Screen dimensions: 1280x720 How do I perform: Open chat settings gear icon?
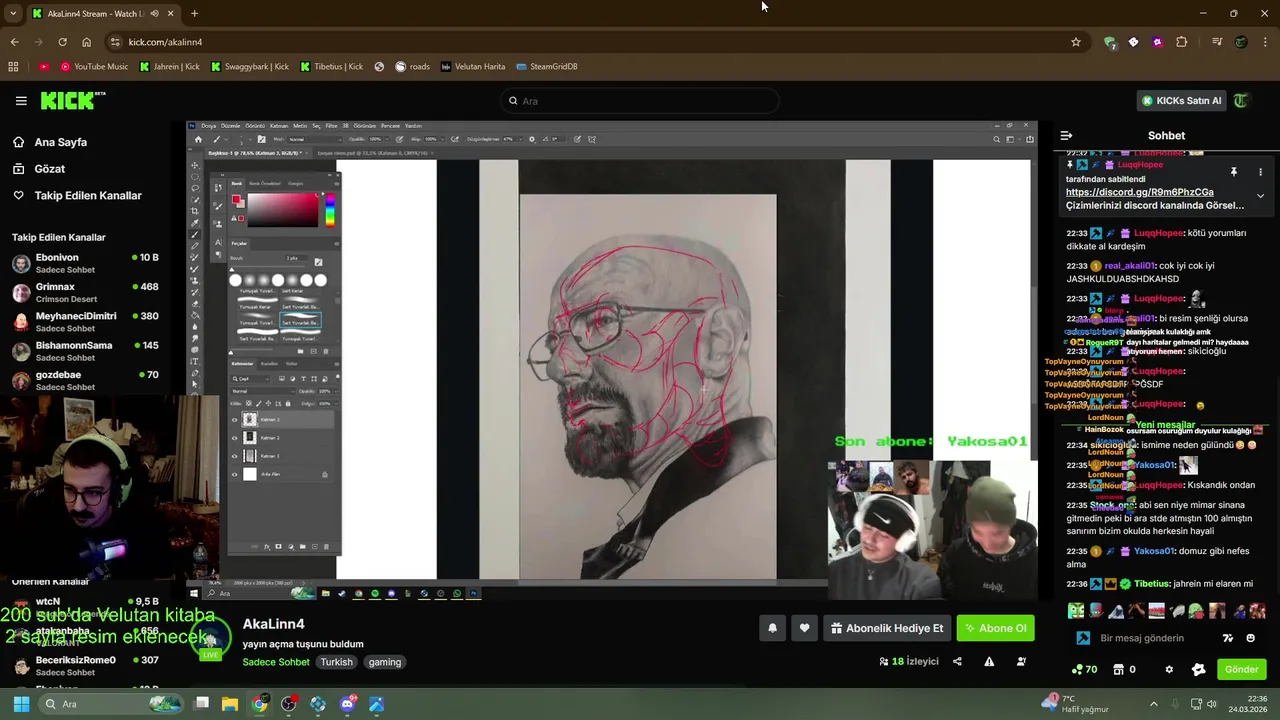coord(1169,669)
